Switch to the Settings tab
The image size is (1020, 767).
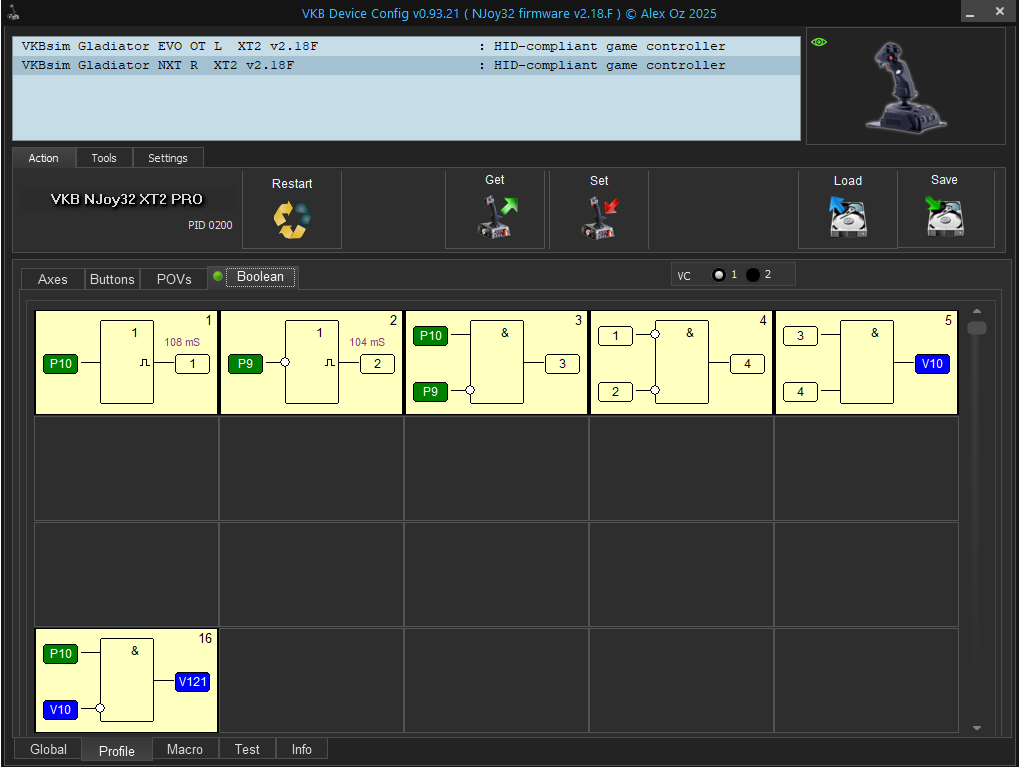tap(168, 158)
